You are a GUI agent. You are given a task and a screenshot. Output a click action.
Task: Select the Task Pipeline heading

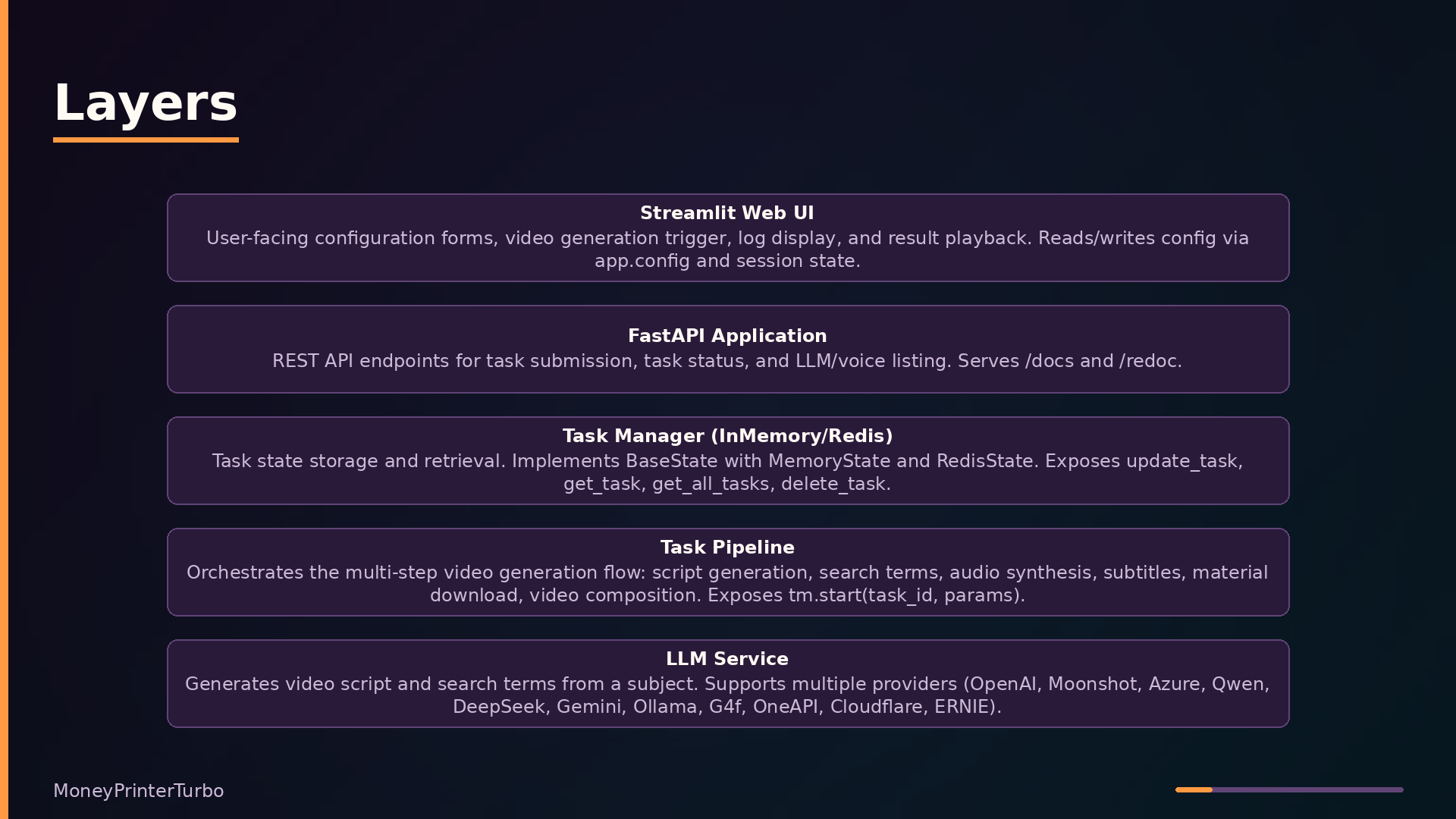[x=727, y=548]
